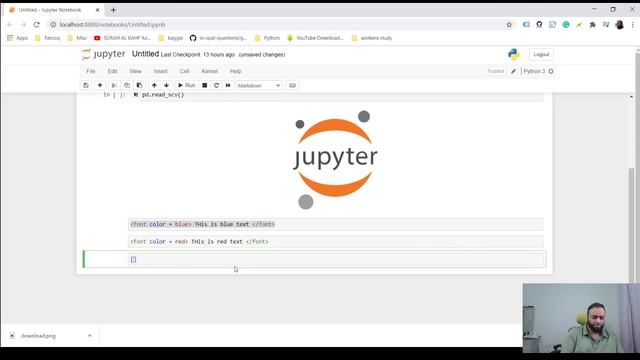Open the Insert menu

tap(161, 71)
